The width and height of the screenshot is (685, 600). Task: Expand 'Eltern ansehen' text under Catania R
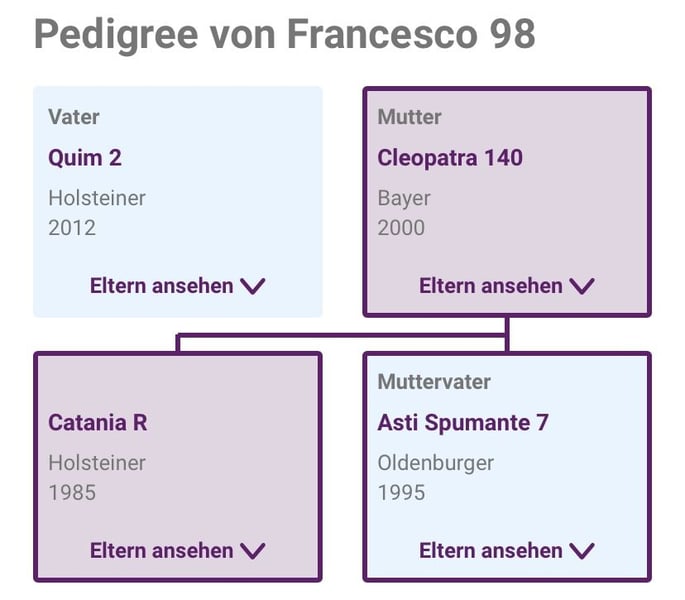161,551
